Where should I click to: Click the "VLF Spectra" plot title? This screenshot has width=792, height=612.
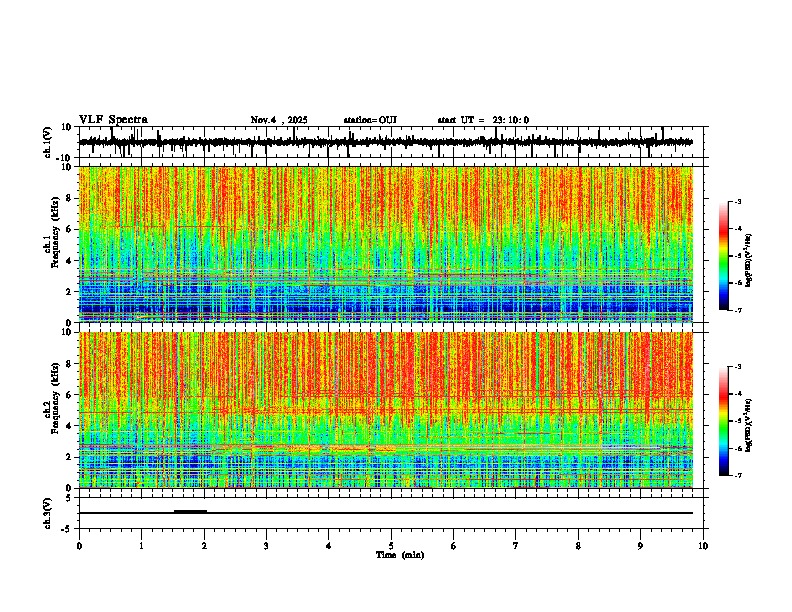point(113,120)
